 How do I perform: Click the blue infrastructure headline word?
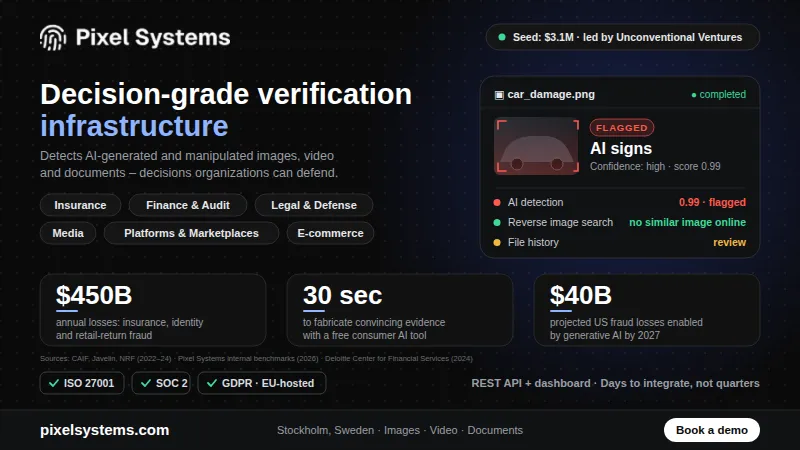tap(134, 126)
